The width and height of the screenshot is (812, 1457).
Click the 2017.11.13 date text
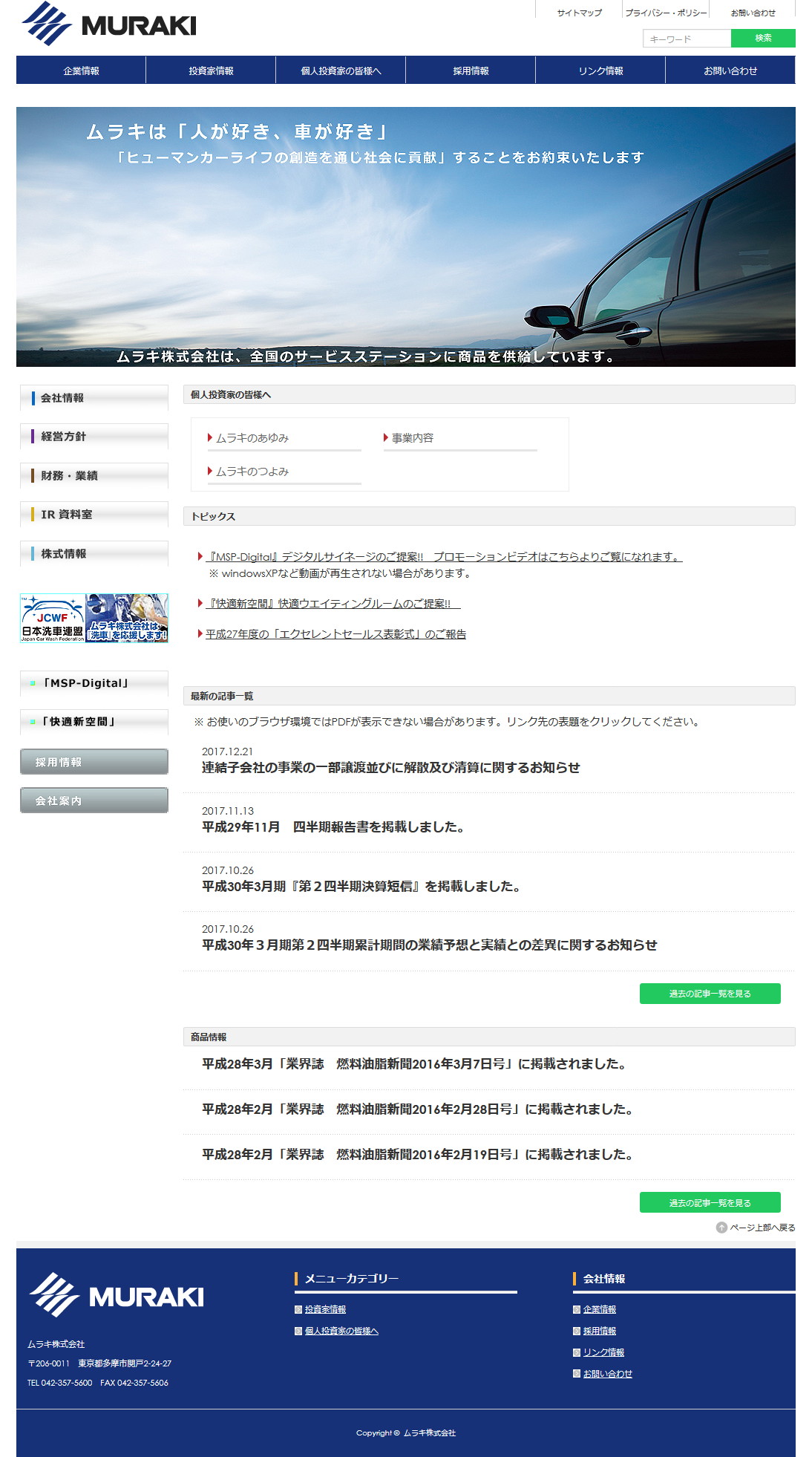[228, 811]
